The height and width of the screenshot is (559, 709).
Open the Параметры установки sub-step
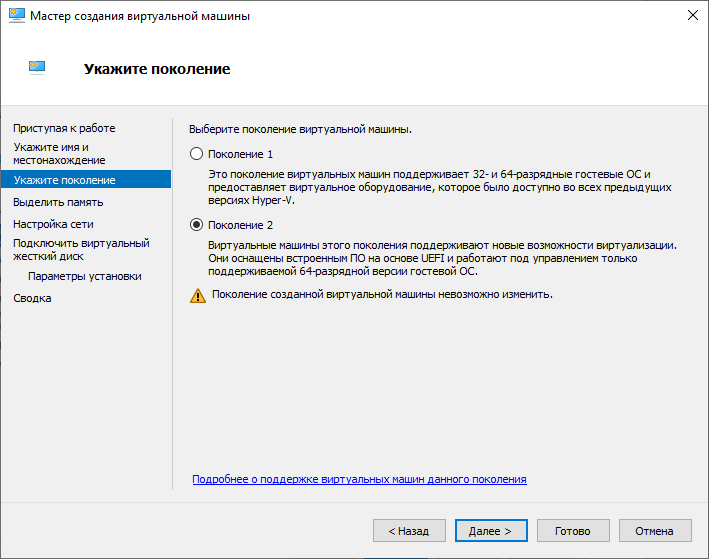pyautogui.click(x=85, y=276)
